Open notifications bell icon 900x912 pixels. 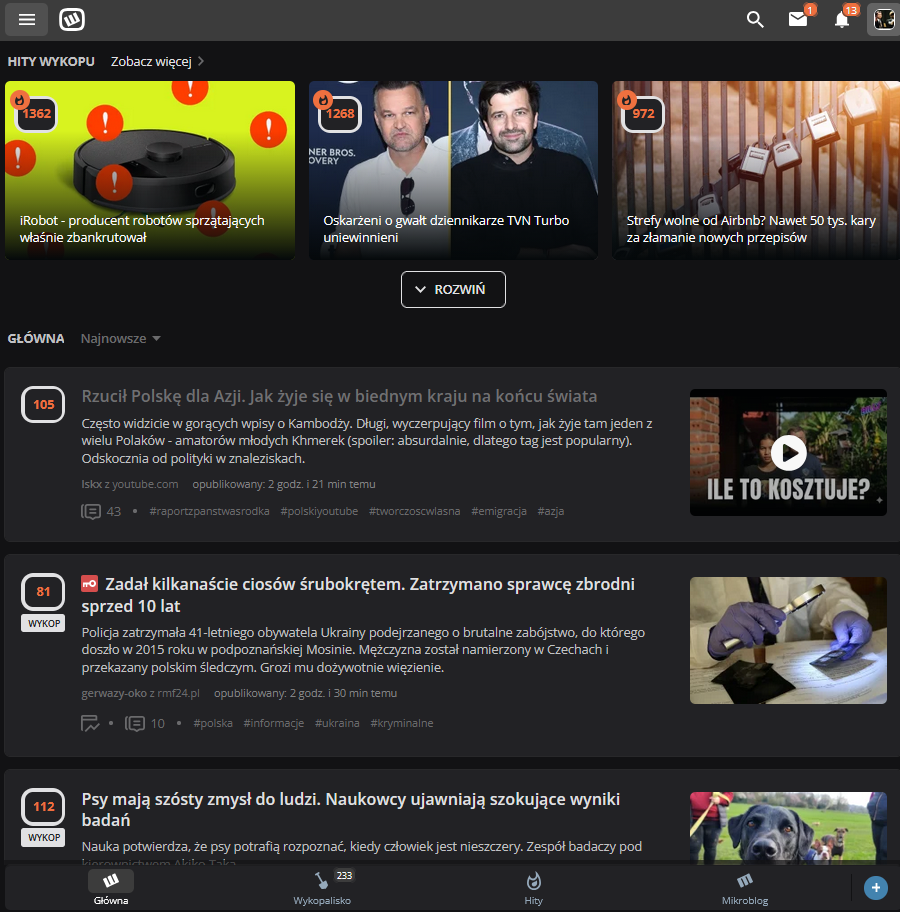click(x=842, y=19)
